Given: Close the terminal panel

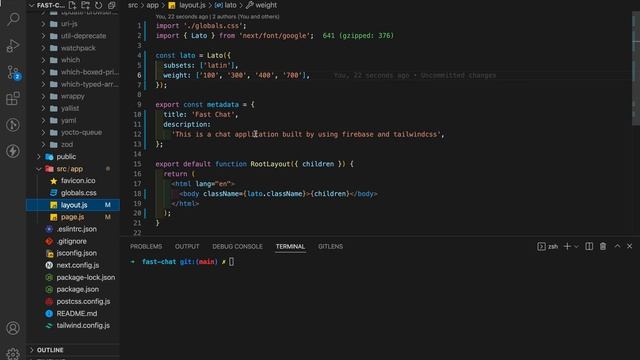Looking at the screenshot, I should [629, 246].
